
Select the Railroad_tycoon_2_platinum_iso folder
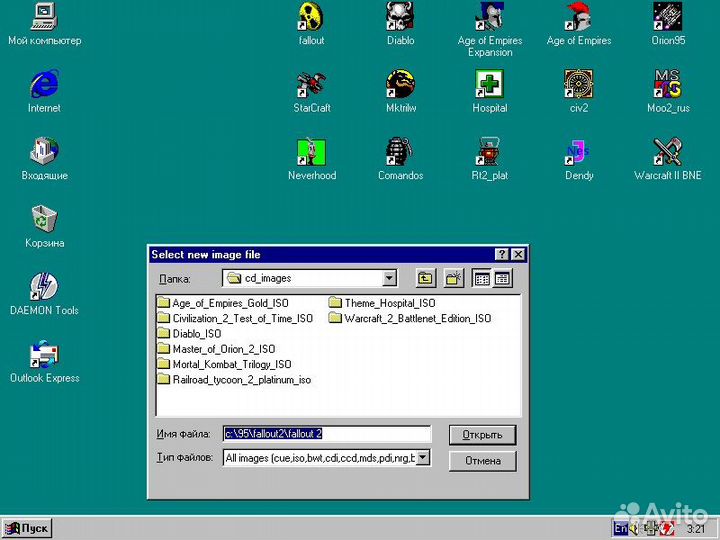point(234,380)
